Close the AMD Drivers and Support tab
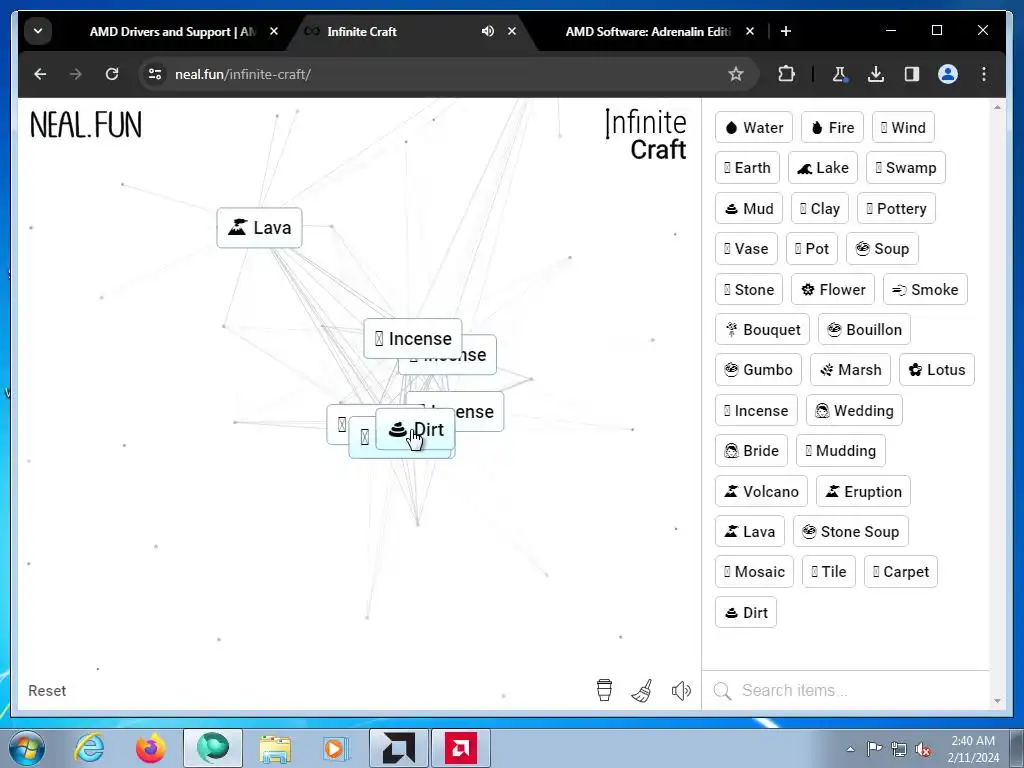Viewport: 1024px width, 768px height. pyautogui.click(x=274, y=31)
